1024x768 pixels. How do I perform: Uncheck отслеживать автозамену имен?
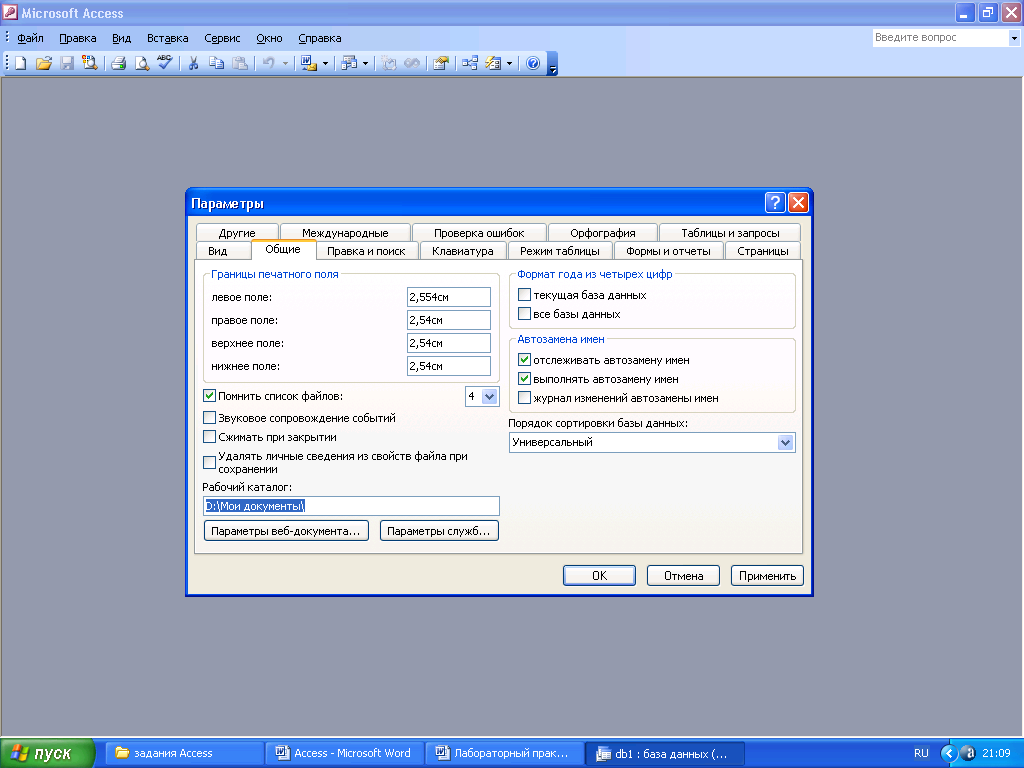coord(524,360)
